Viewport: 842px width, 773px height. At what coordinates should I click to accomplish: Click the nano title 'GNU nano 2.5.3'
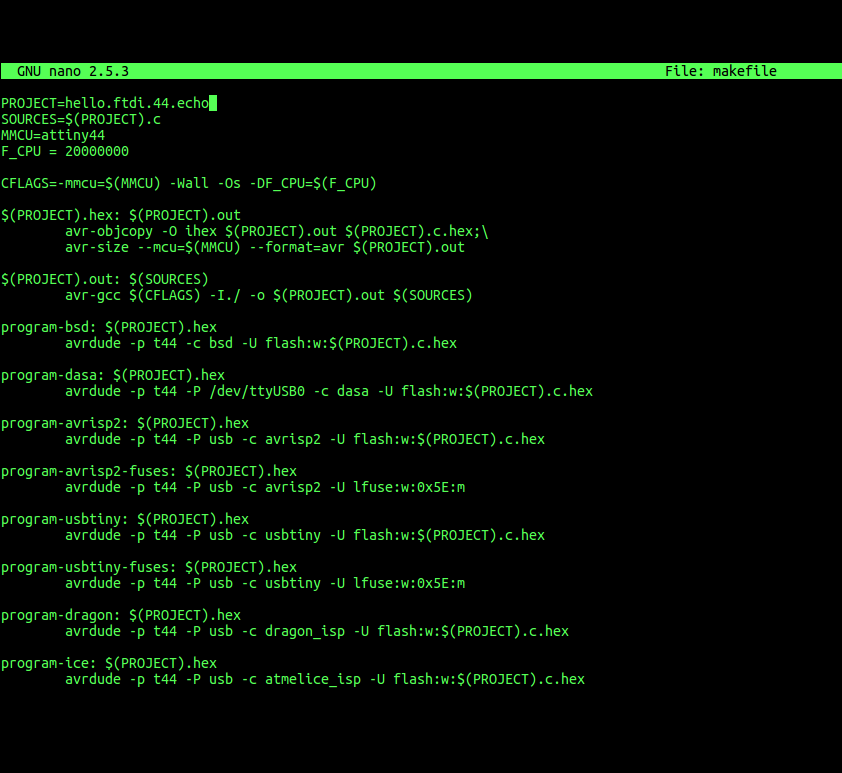73,71
